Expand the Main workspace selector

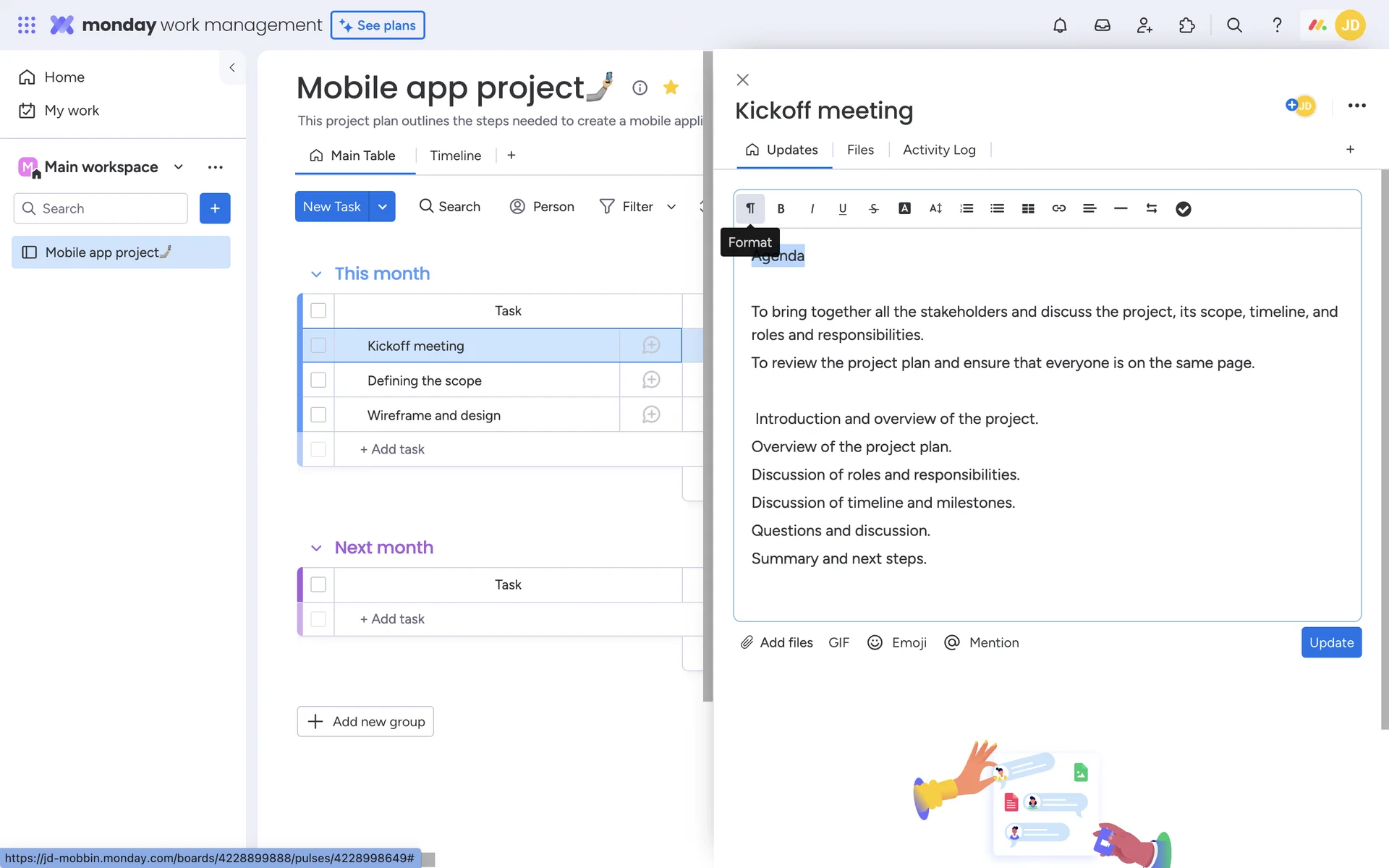[179, 167]
